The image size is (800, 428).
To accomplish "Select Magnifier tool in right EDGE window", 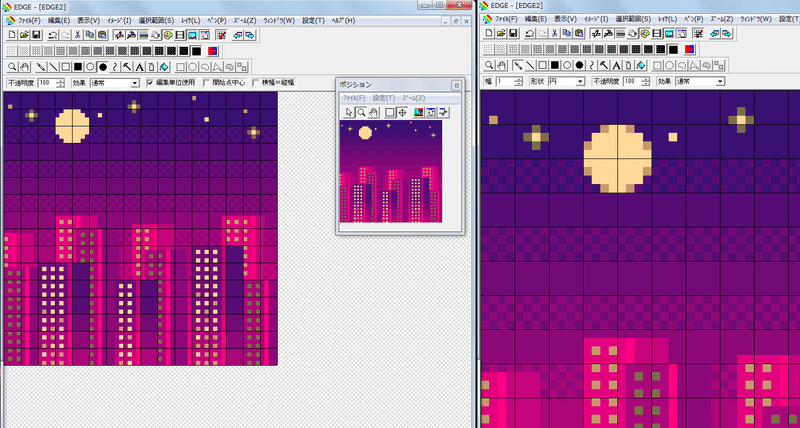I will click(x=489, y=66).
